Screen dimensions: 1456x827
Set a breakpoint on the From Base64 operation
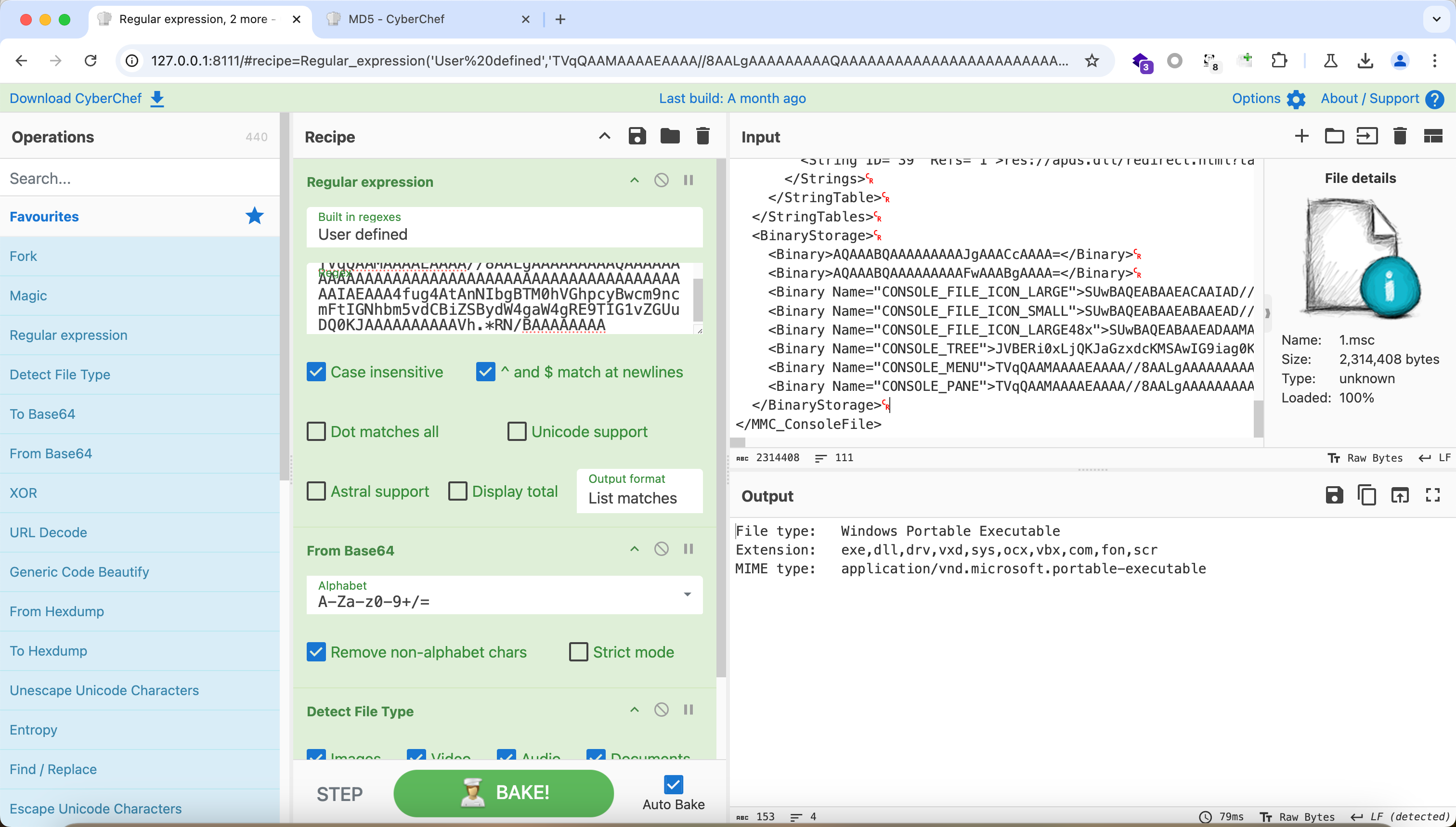click(x=689, y=549)
